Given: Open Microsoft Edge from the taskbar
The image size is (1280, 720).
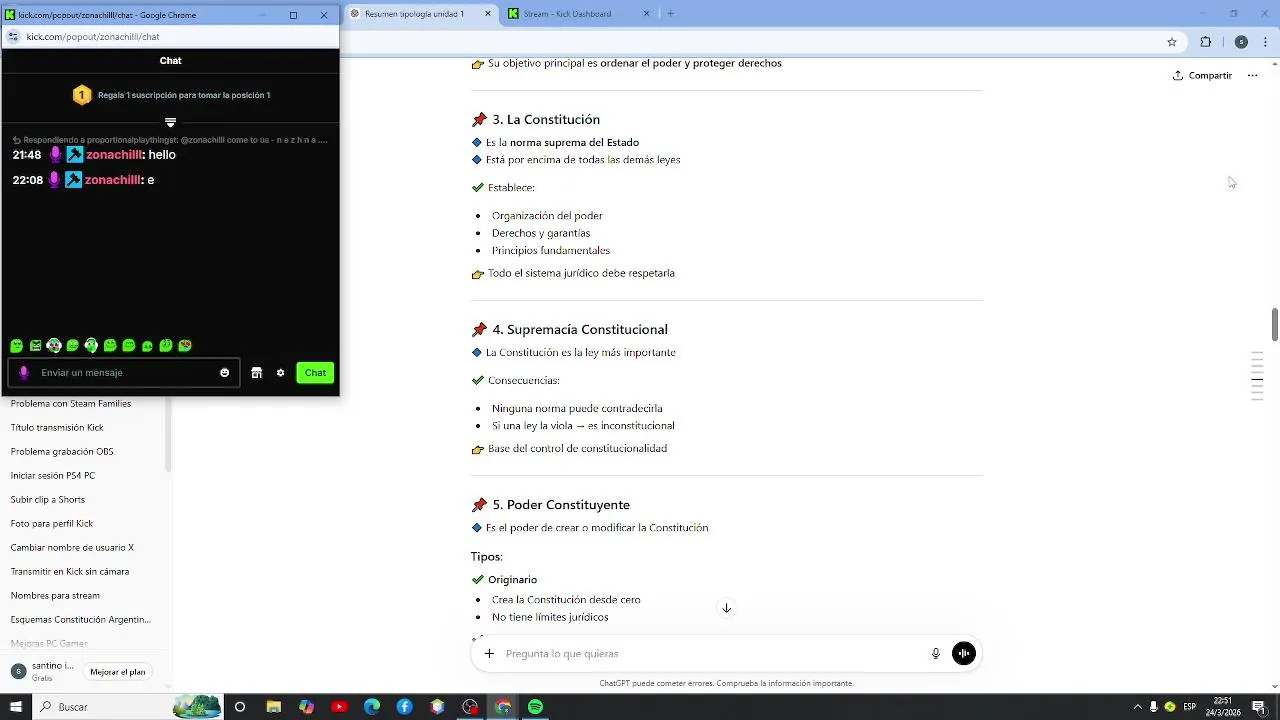Looking at the screenshot, I should pyautogui.click(x=372, y=707).
